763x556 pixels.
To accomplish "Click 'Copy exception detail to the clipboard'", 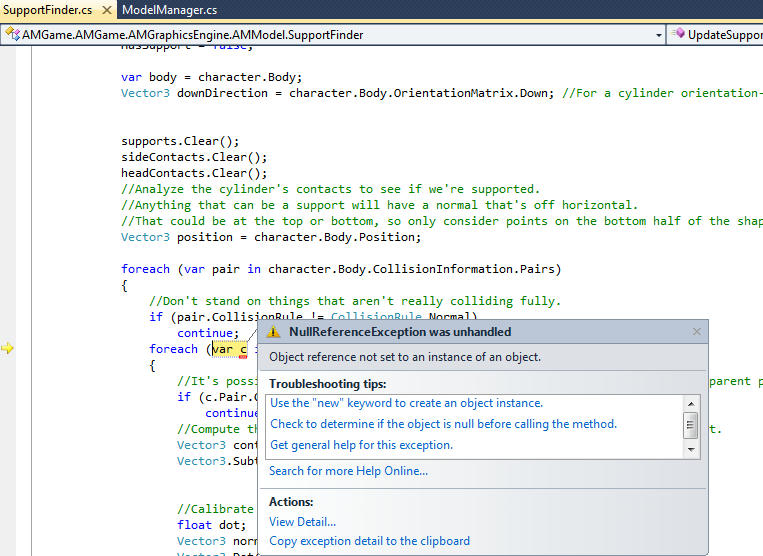I will point(369,541).
